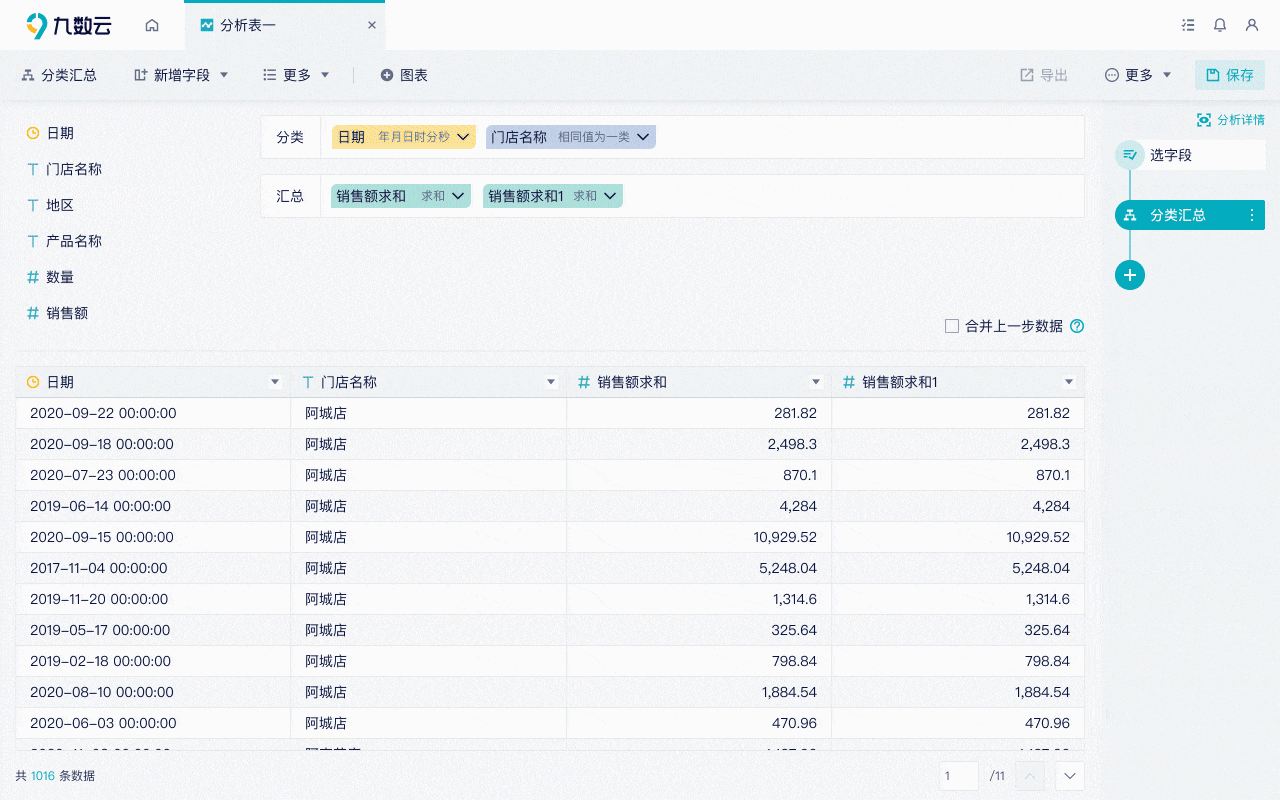Image resolution: width=1280 pixels, height=800 pixels.
Task: Toggle 合并上一步数据 checkbox
Action: tap(952, 326)
